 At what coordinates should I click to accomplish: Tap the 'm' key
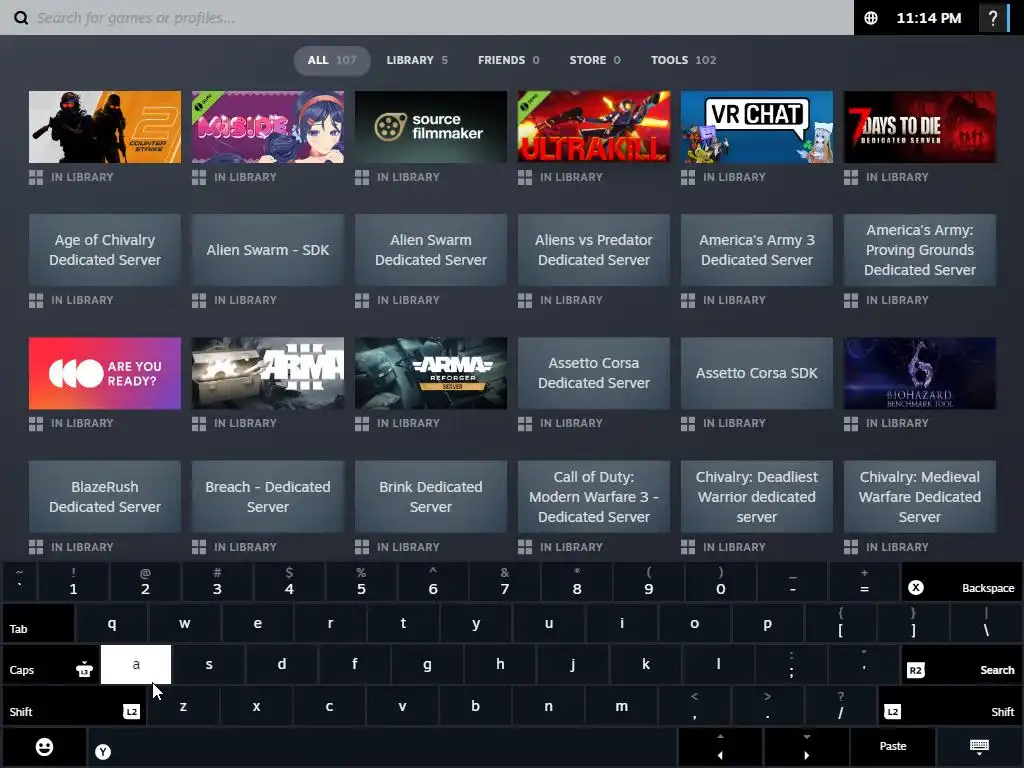coord(622,706)
